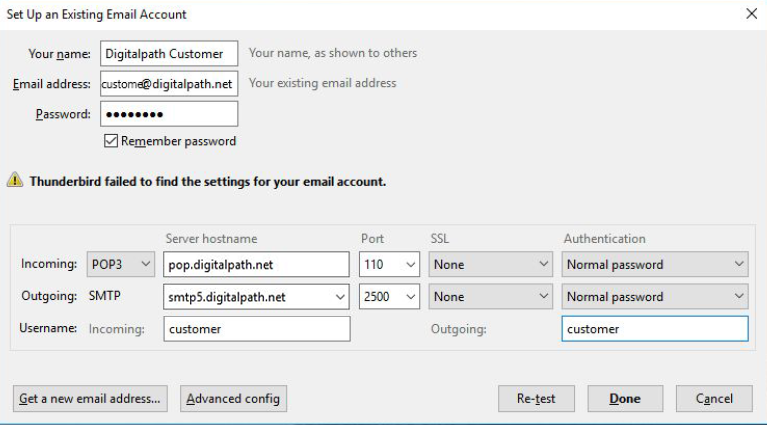
Task: Cancel the account setup
Action: click(x=714, y=399)
